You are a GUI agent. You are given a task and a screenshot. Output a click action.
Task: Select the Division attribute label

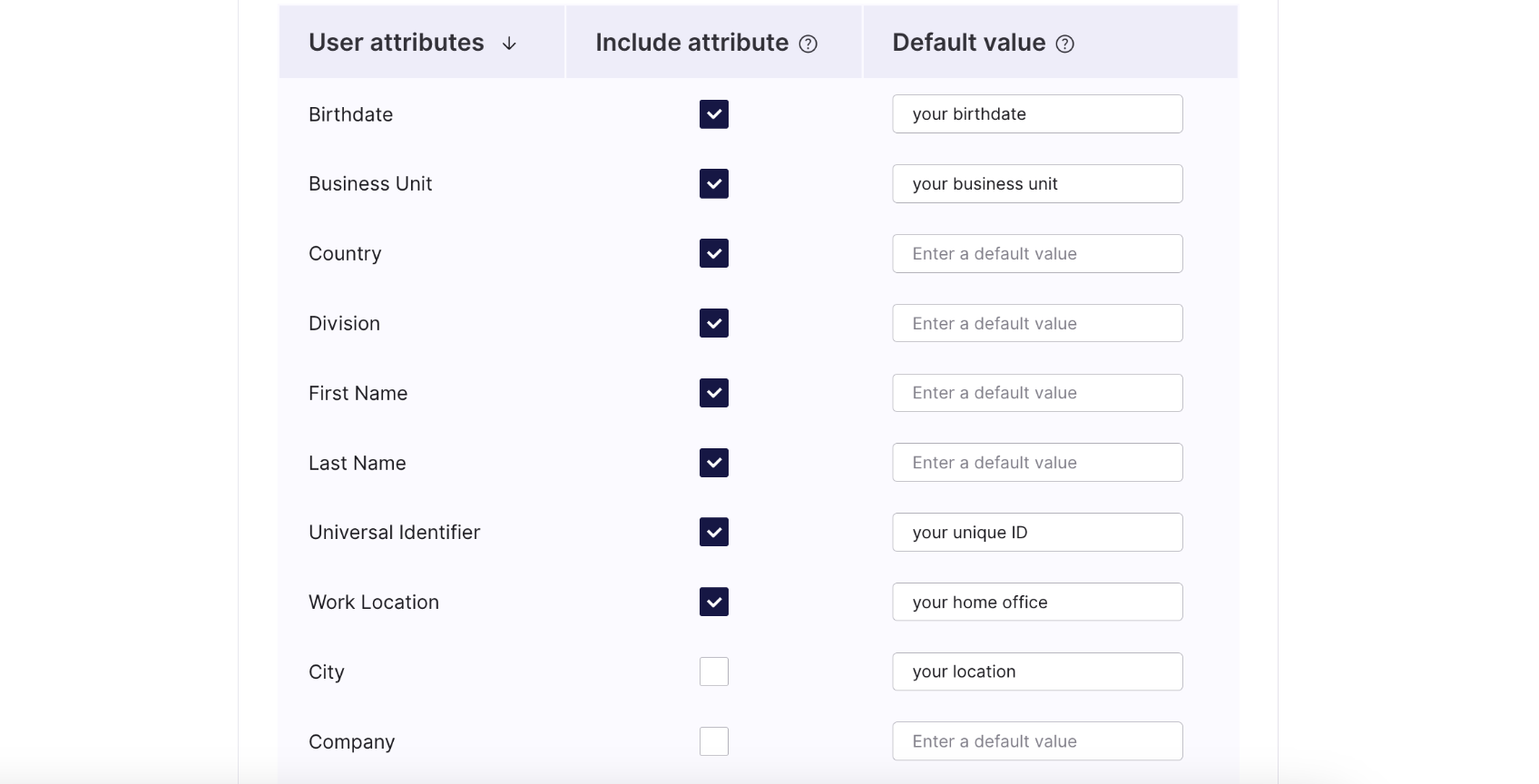[344, 323]
